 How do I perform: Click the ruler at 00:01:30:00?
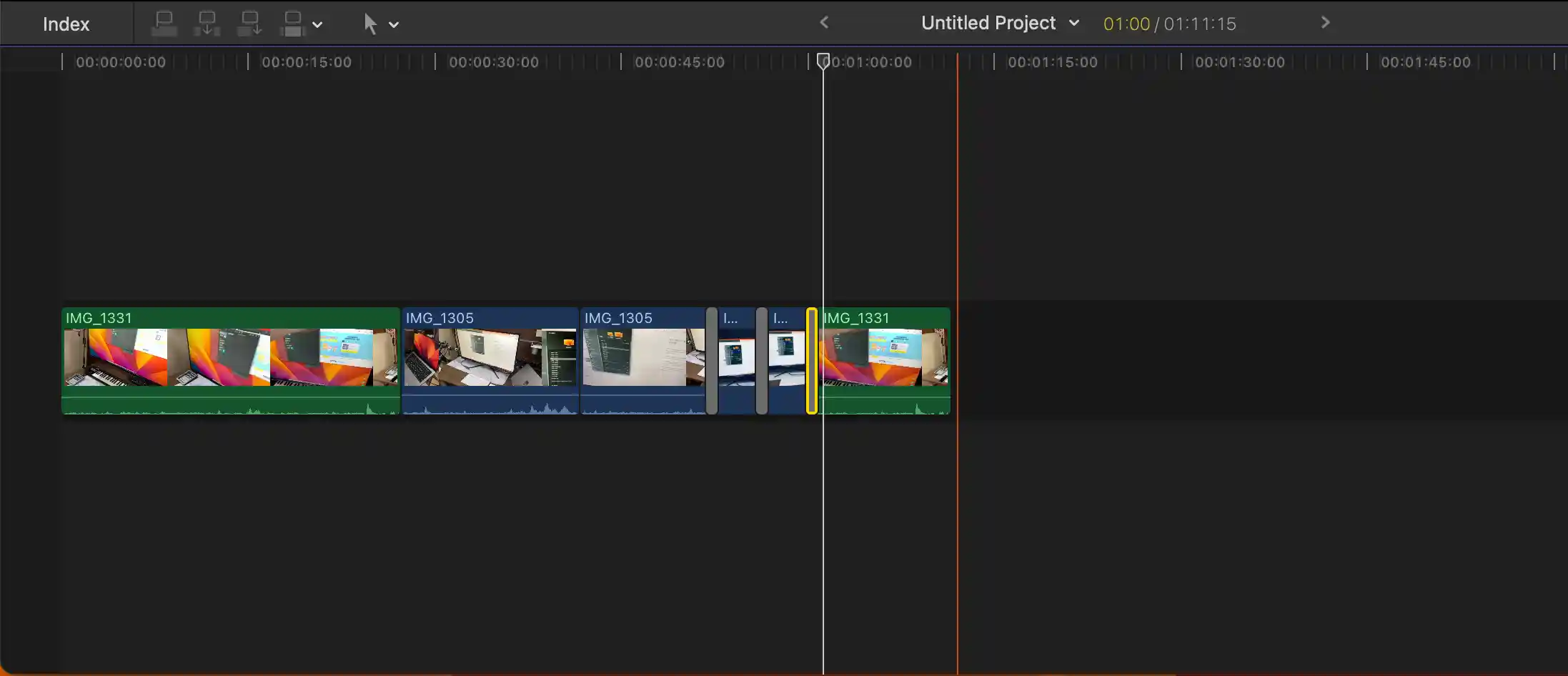1240,62
